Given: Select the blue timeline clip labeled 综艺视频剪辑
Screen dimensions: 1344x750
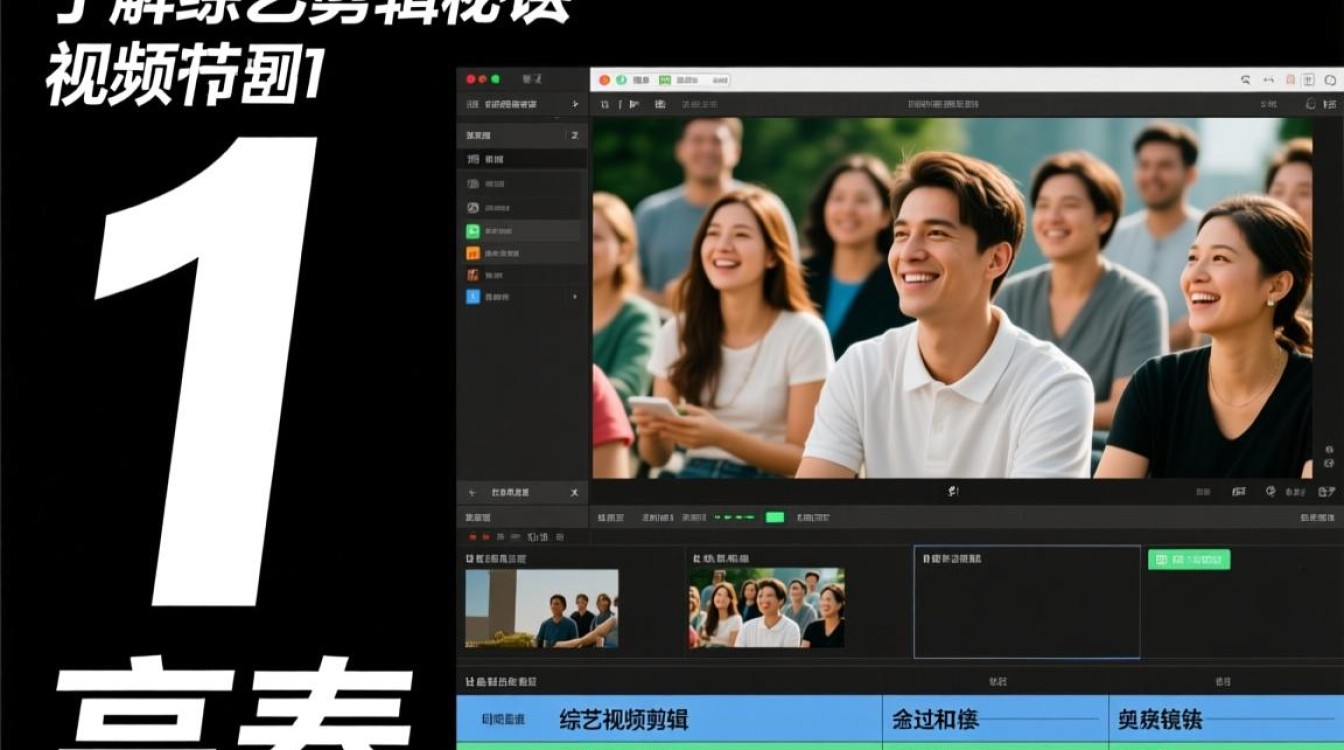Looking at the screenshot, I should point(669,719).
